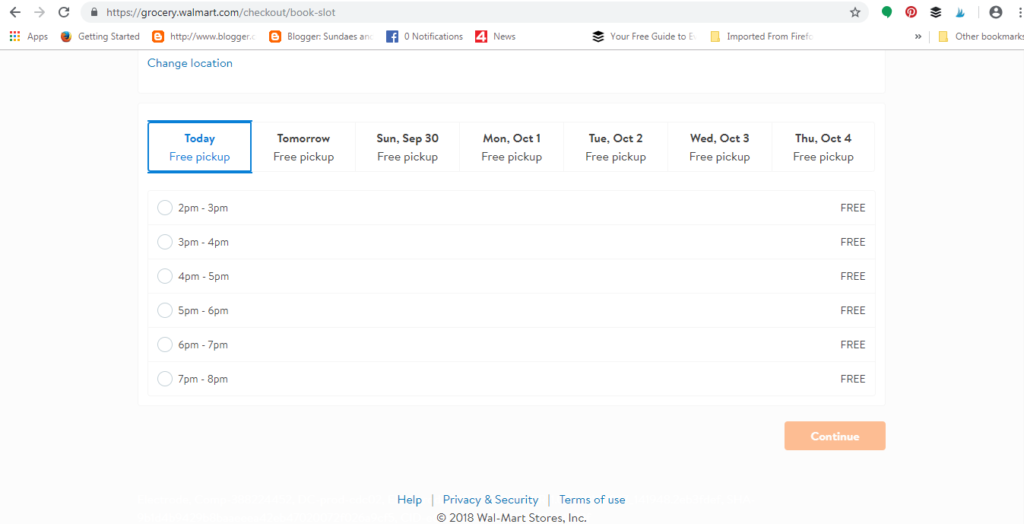Viewport: 1024px width, 524px height.
Task: Open Apps grid in bookmarks bar
Action: click(28, 37)
